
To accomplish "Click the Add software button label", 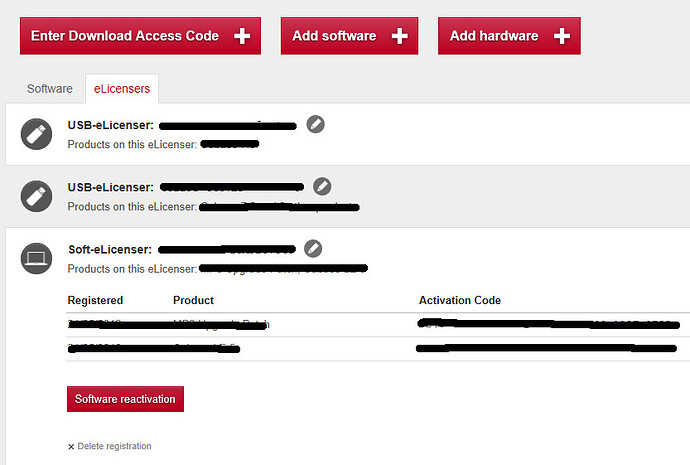I will [x=334, y=36].
